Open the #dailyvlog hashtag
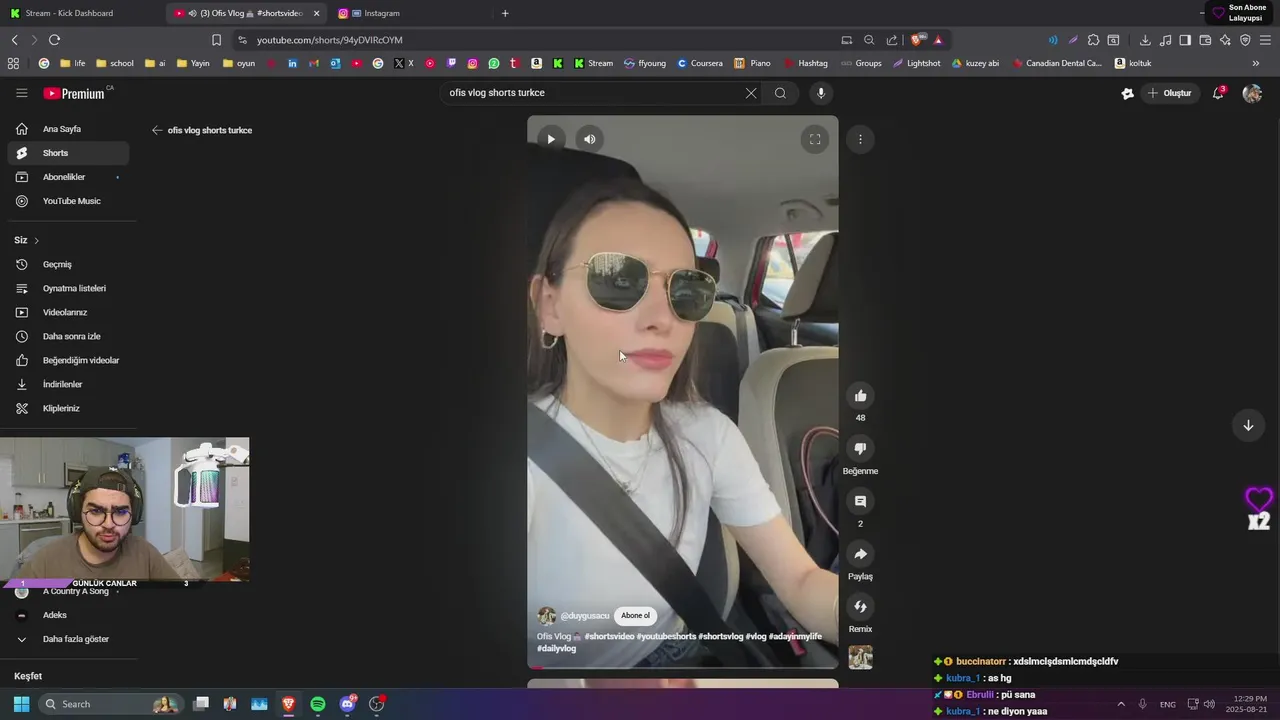The width and height of the screenshot is (1280, 720). 557,648
